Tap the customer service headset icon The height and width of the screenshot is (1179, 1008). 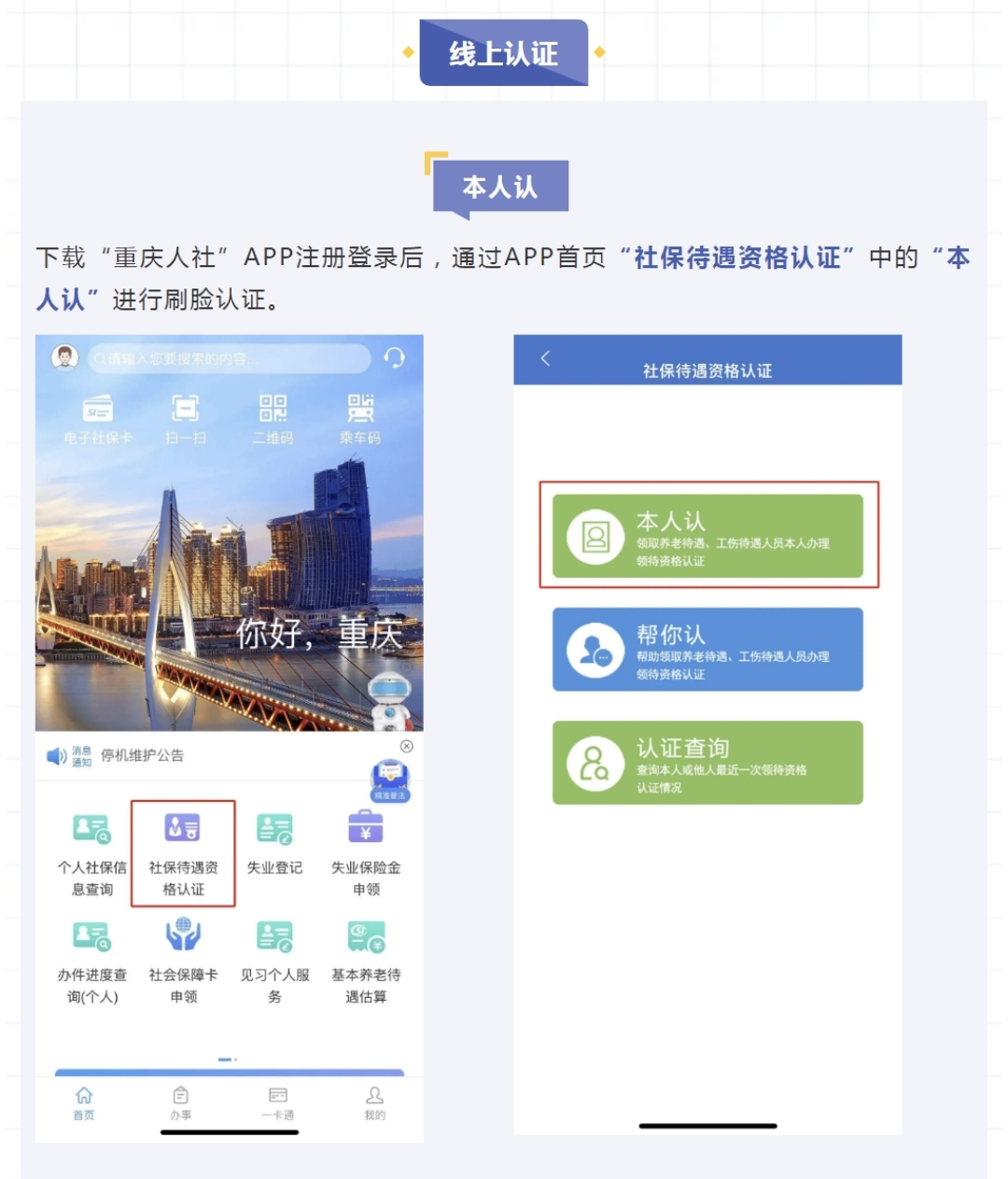coord(395,358)
